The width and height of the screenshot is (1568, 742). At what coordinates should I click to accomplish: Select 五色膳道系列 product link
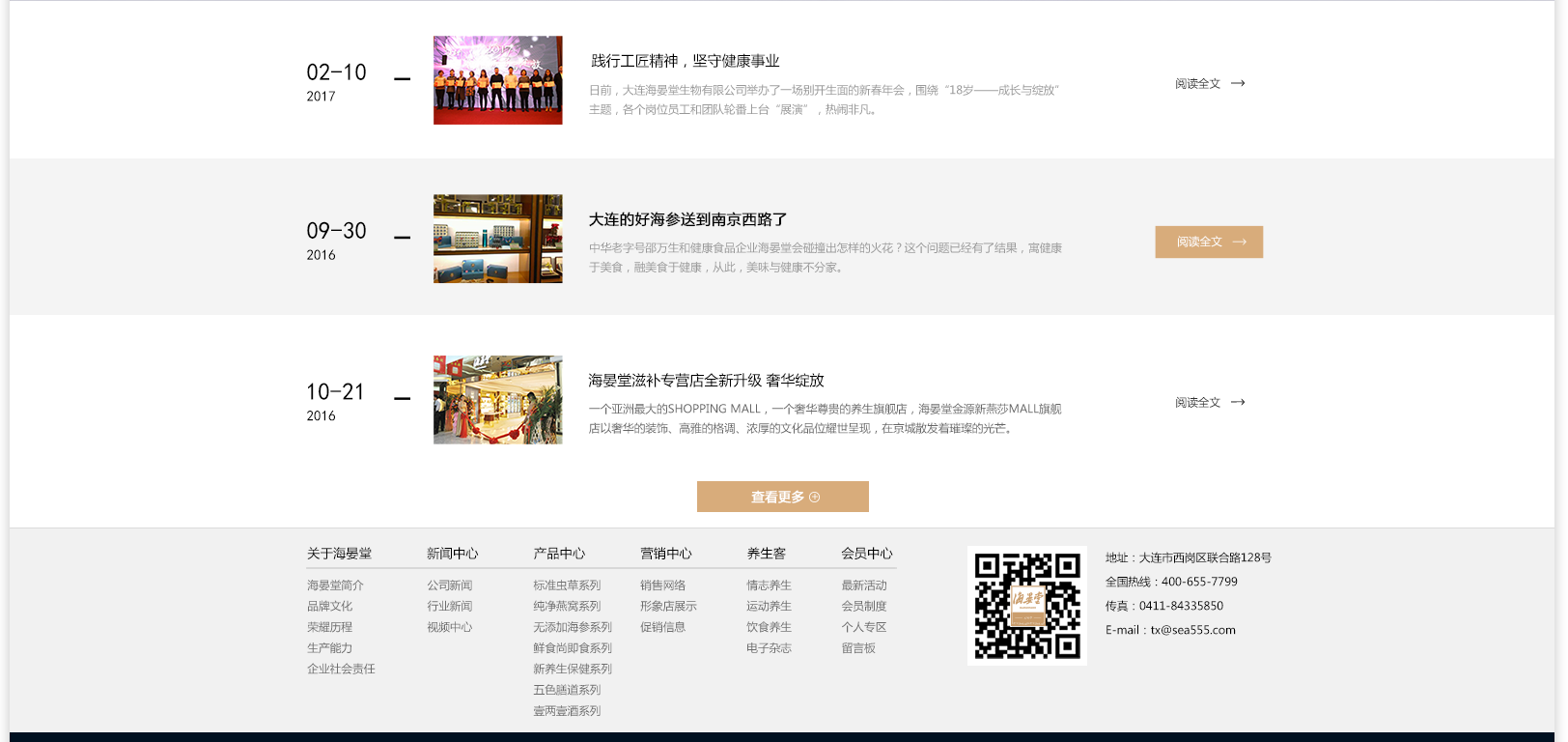coord(567,690)
